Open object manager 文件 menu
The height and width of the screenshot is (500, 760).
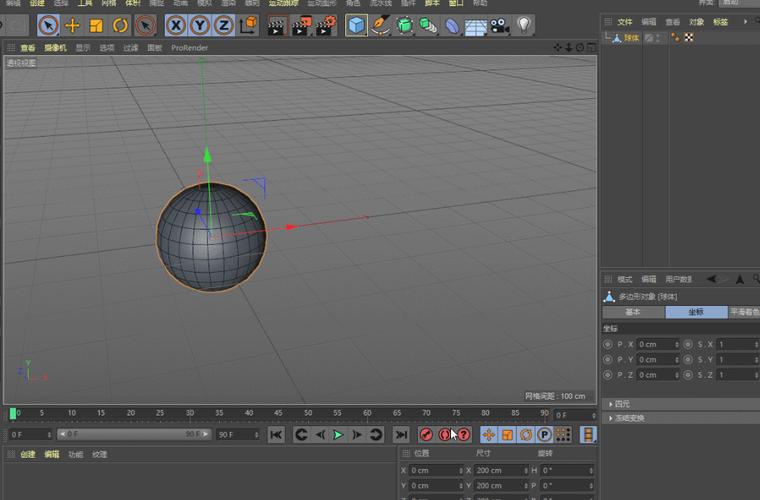(x=625, y=22)
